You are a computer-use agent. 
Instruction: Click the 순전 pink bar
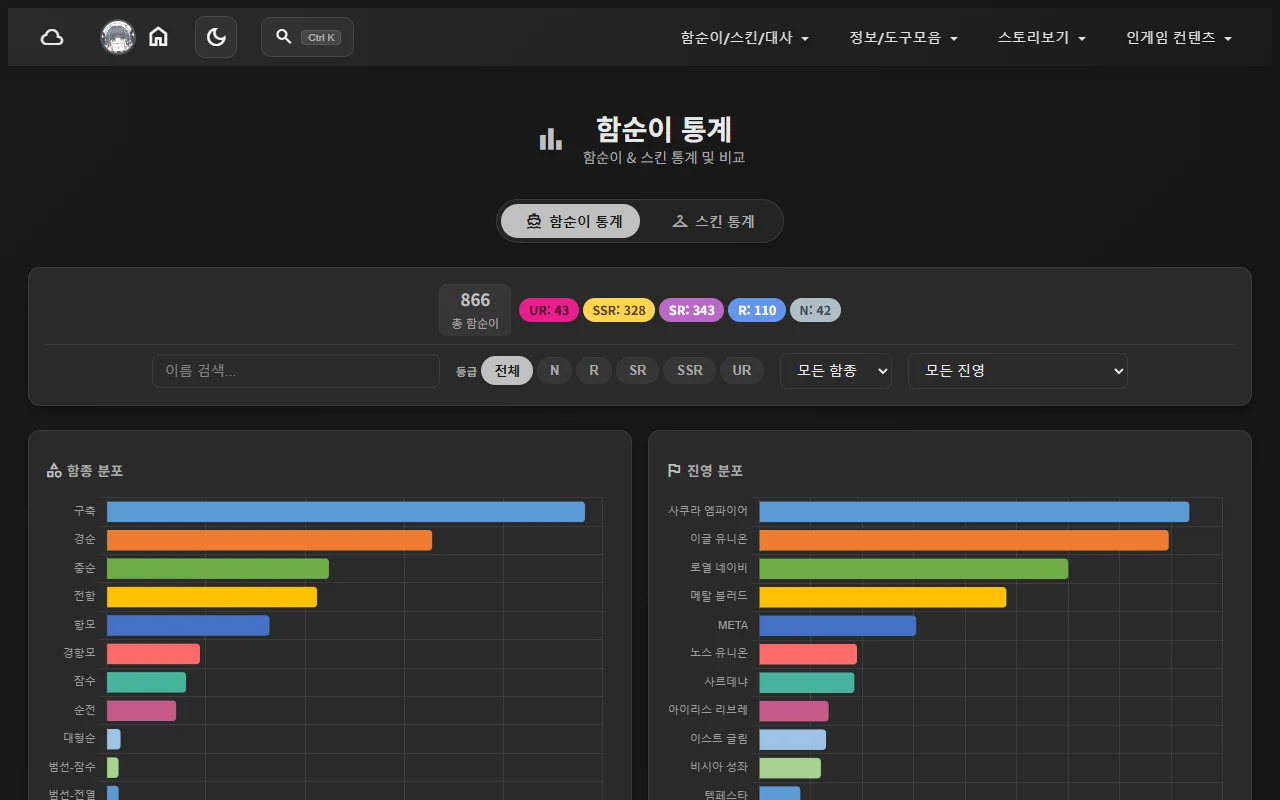[141, 711]
